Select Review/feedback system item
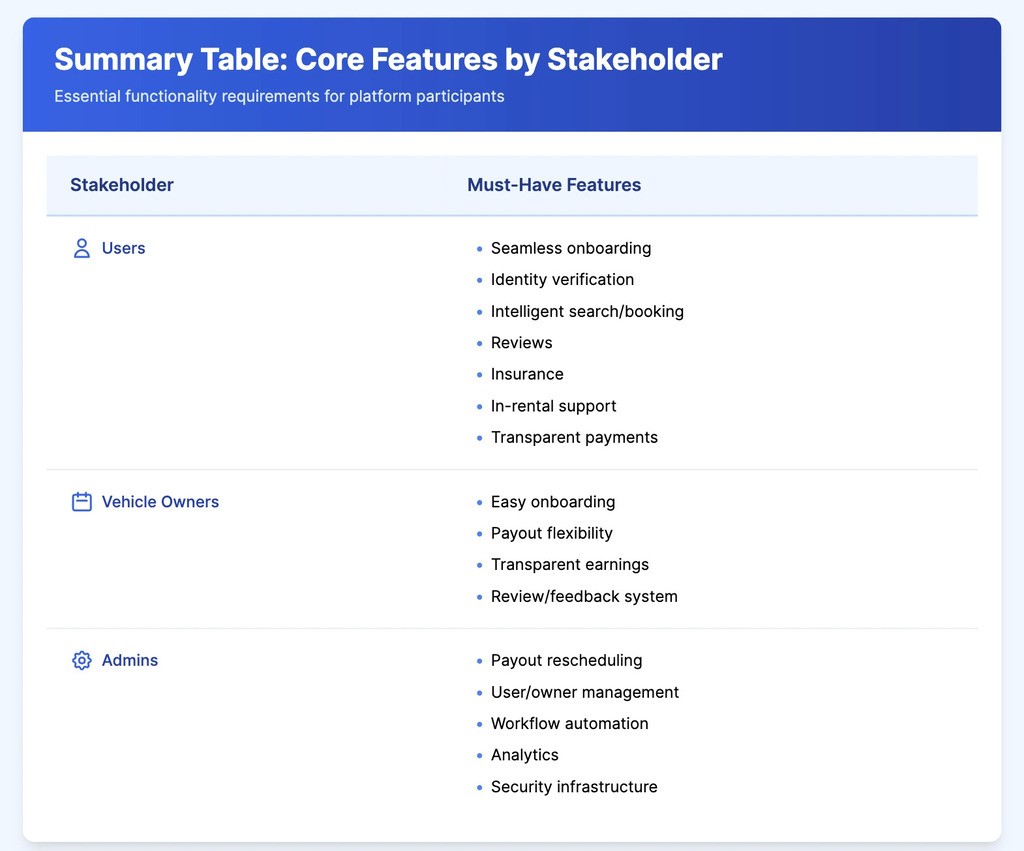1024x851 pixels. tap(584, 596)
